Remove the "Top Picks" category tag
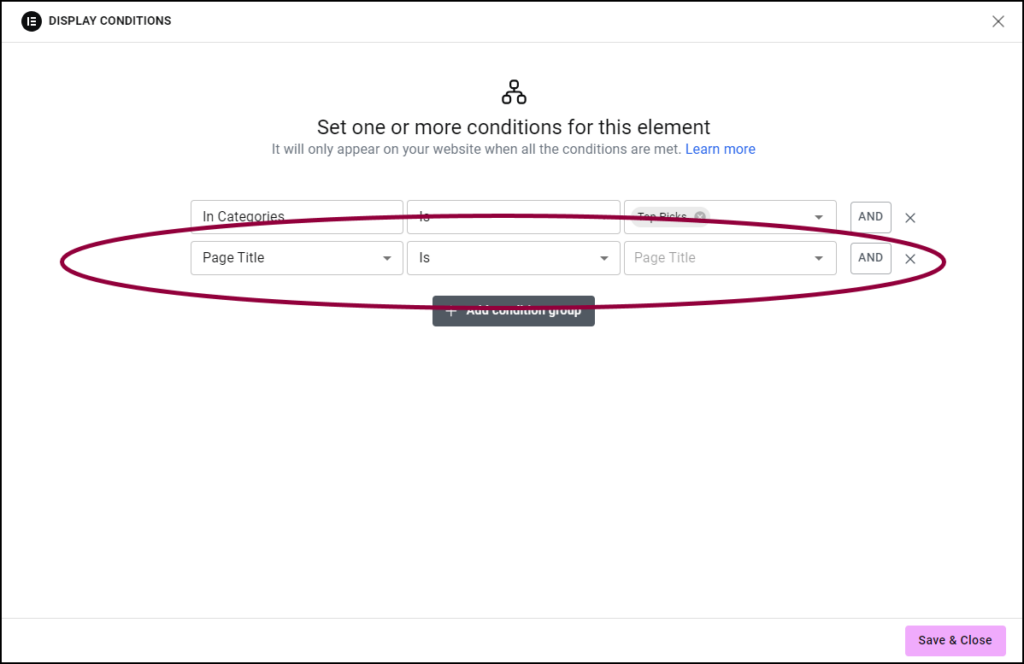Screen dimensions: 1024x664 point(699,217)
